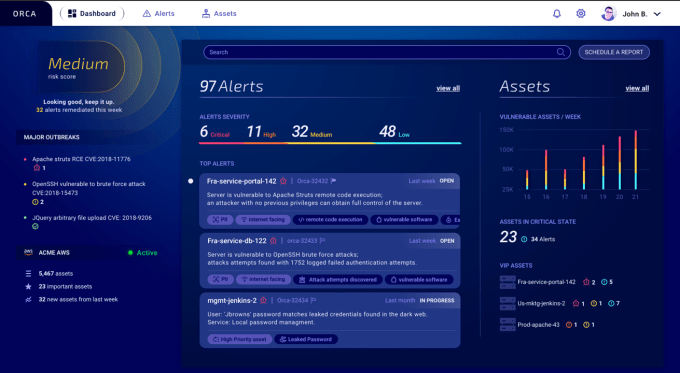Select the white dot beside the Fra-service-portal-142 alert
680x373 pixels.
[x=190, y=181]
